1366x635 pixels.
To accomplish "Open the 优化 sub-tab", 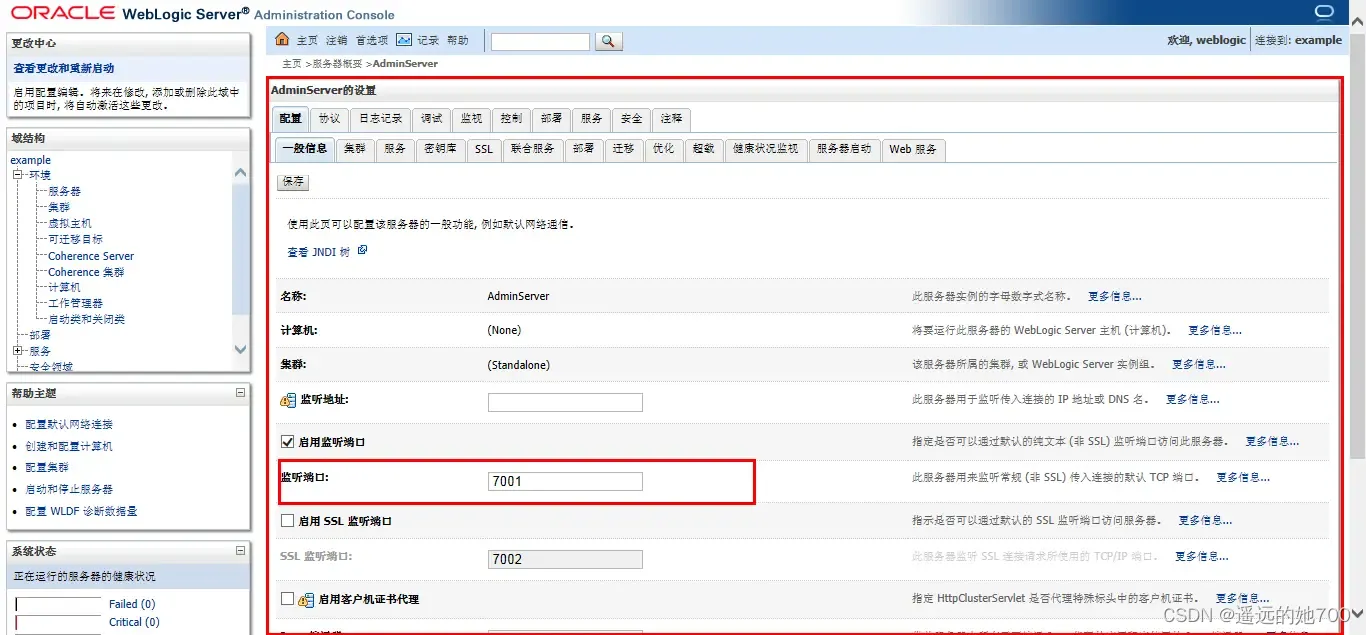I will pyautogui.click(x=663, y=149).
